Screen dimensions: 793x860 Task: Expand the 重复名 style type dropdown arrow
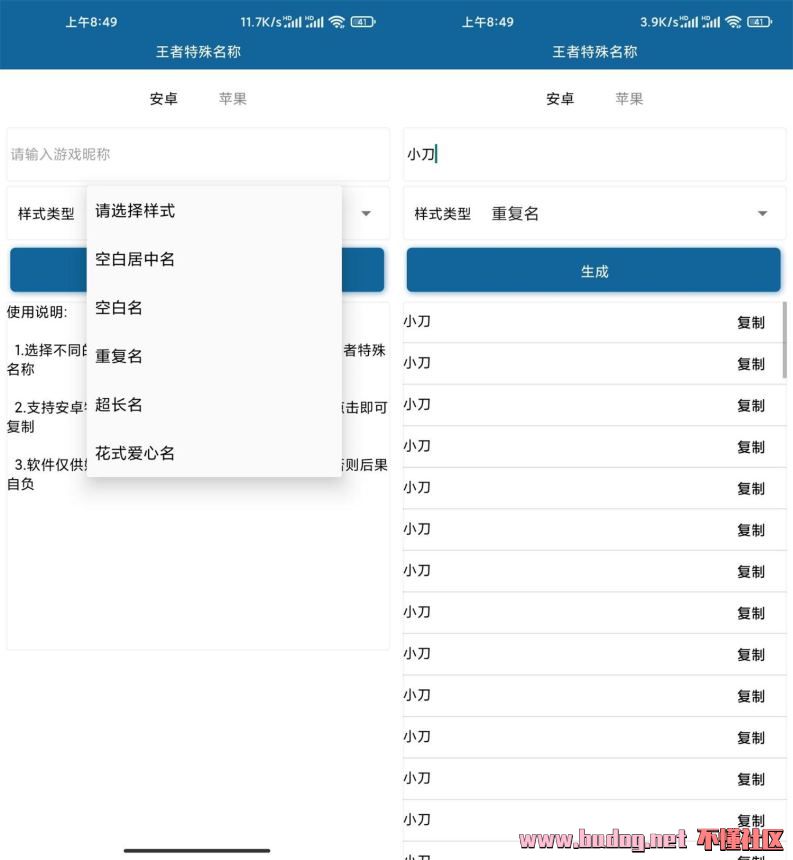(x=763, y=214)
